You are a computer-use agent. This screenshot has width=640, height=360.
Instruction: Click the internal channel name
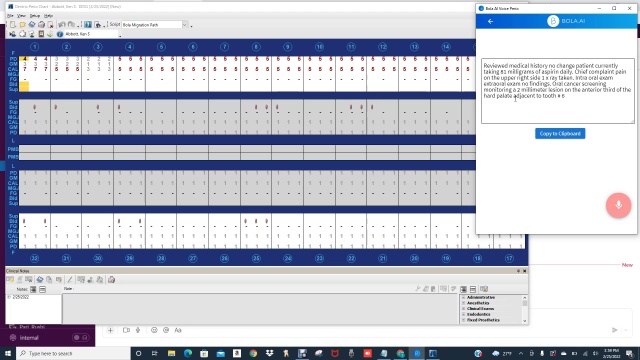[29, 338]
